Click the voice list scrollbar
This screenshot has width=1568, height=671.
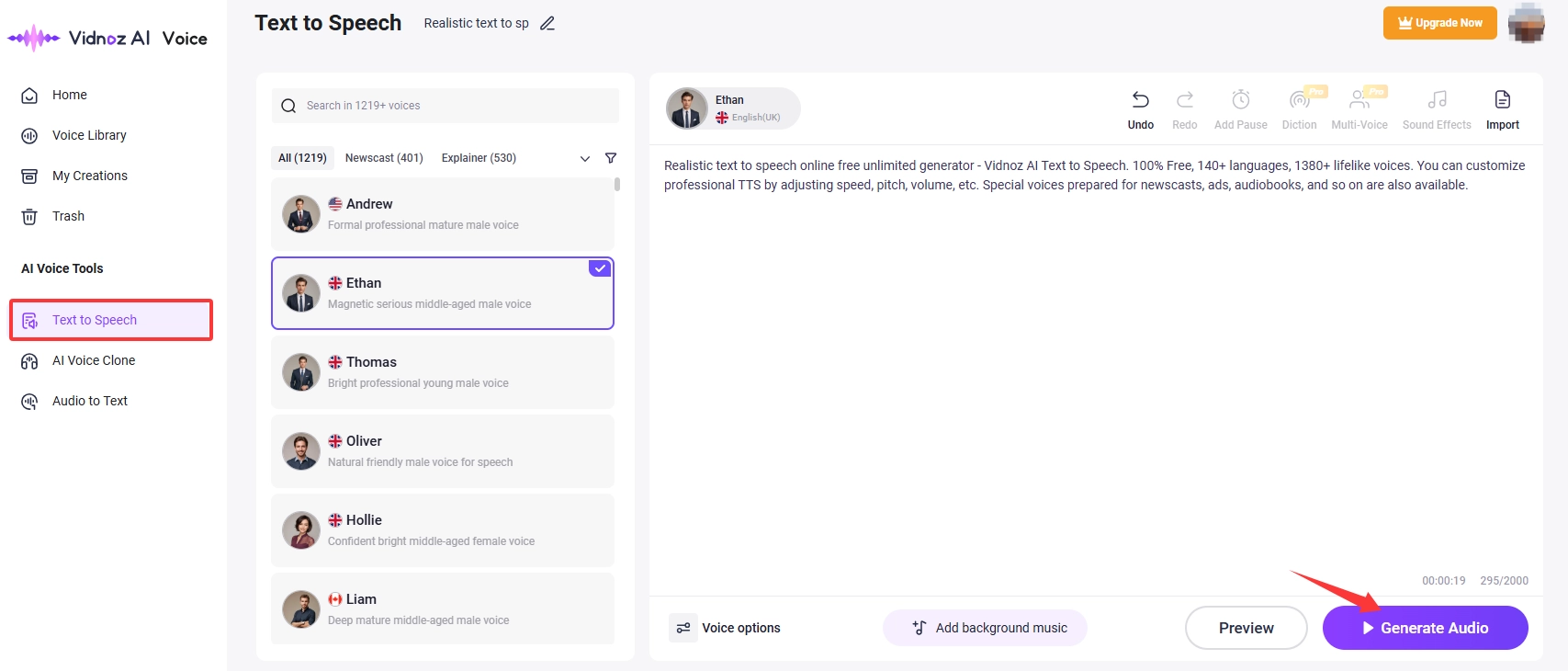[x=617, y=185]
